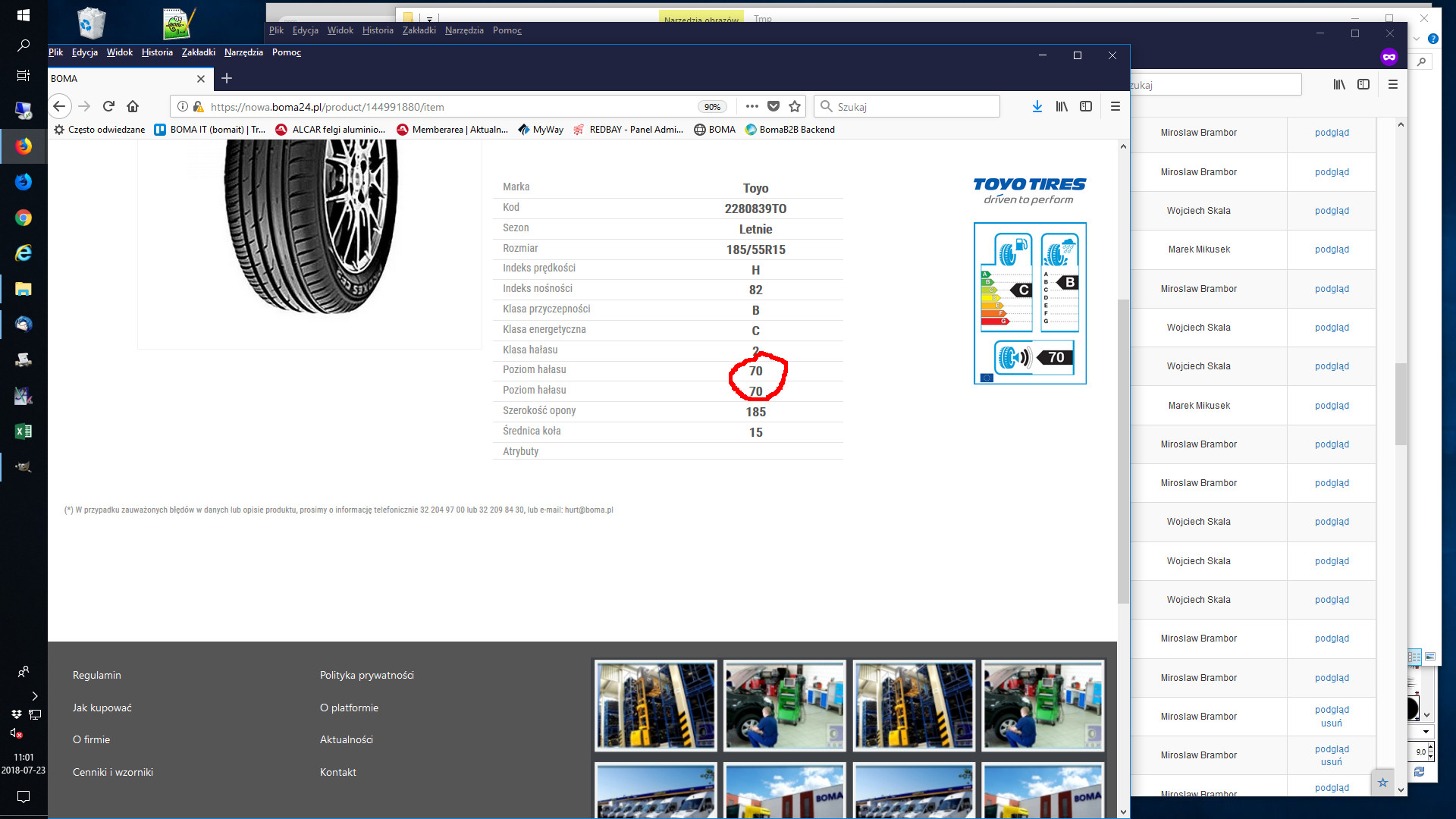1456x819 pixels.
Task: Open the Zakładki menu
Action: (x=198, y=52)
